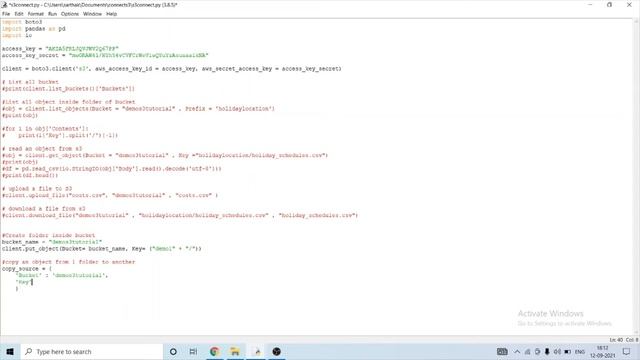Viewport: 640px width, 360px height.
Task: Open Cortana circle icon on taskbar
Action: coord(173,351)
